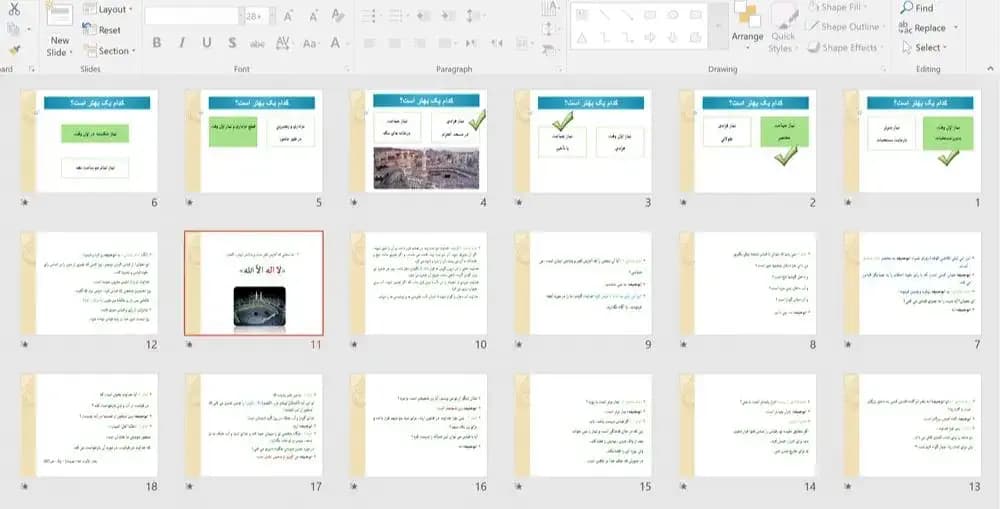Open Character Spacing AV icon
Image resolution: width=1000 pixels, height=509 pixels.
click(x=283, y=43)
